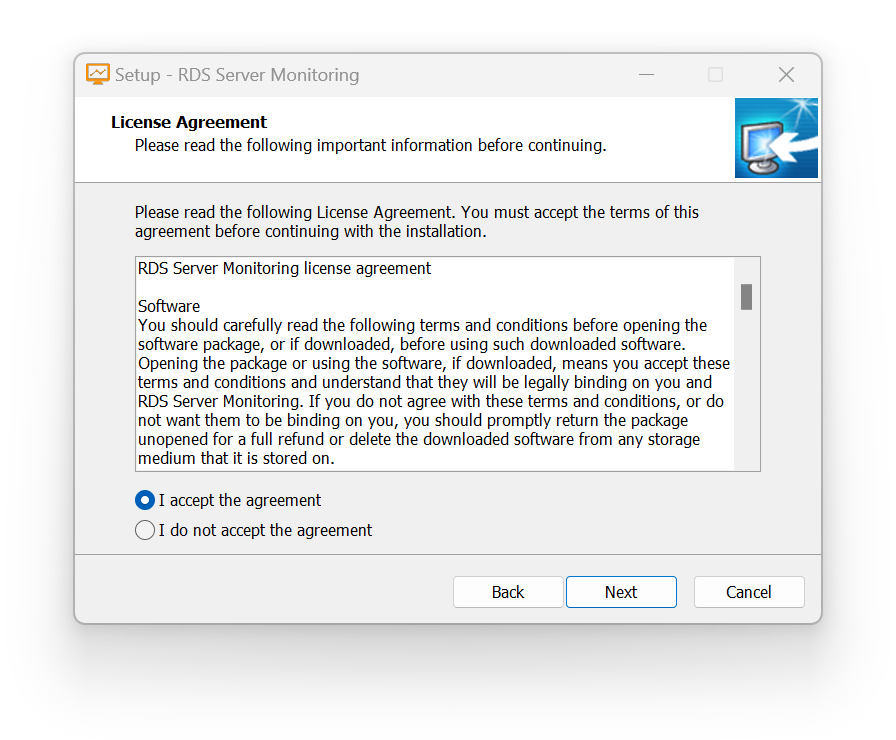This screenshot has height=740, width=896.
Task: Click the scrollbar track above the thumb
Action: point(746,271)
